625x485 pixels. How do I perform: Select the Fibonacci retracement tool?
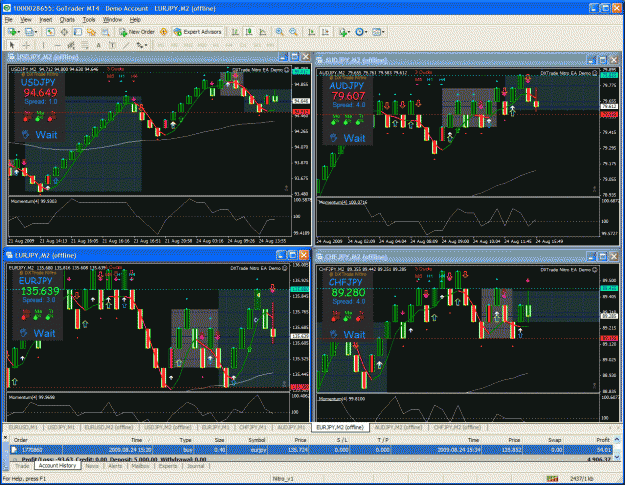coord(85,45)
